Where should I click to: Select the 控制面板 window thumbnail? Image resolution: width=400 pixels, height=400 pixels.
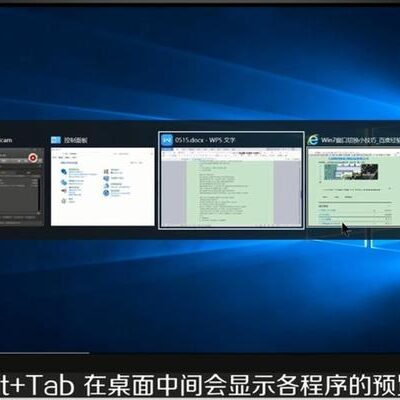tap(103, 187)
